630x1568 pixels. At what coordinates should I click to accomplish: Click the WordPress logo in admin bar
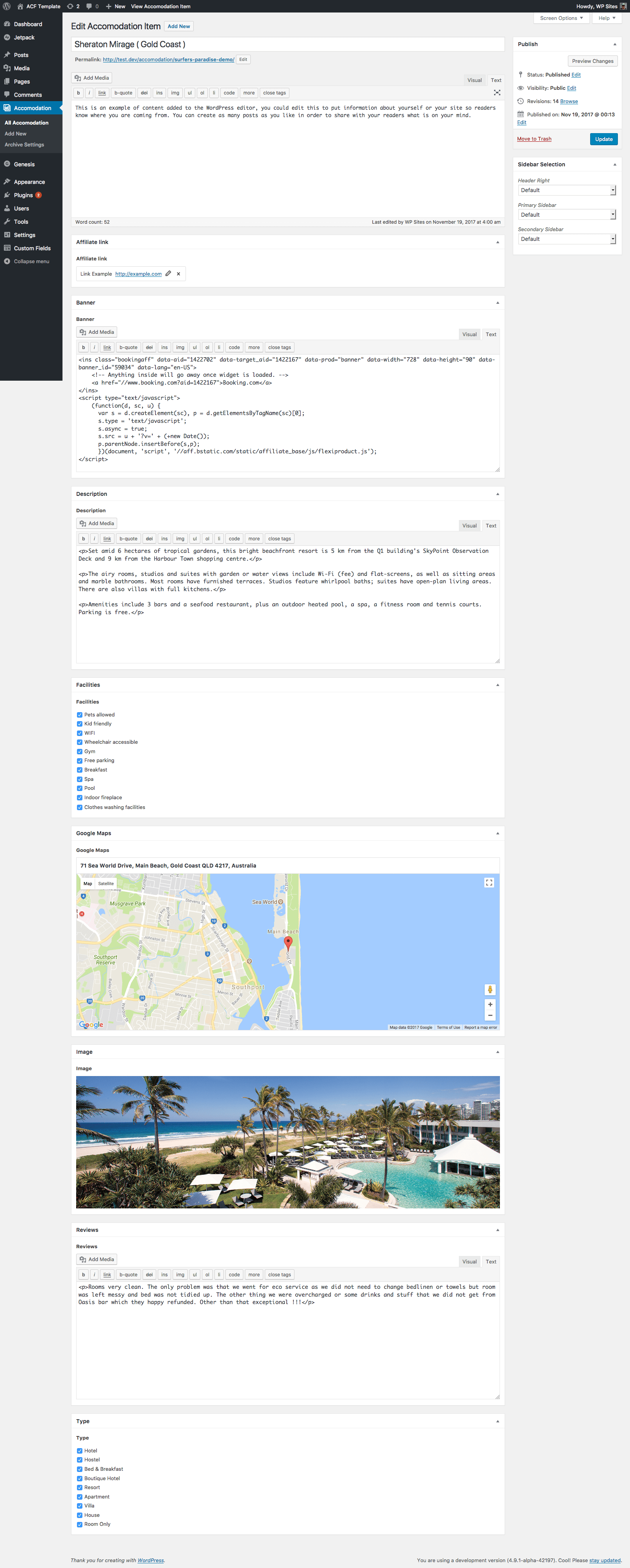pos(7,6)
